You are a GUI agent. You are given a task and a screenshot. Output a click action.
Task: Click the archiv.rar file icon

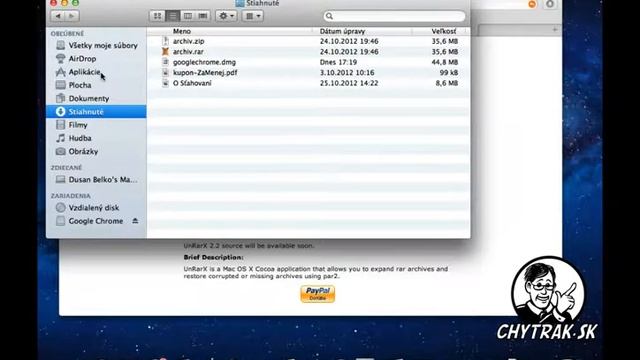(165, 52)
